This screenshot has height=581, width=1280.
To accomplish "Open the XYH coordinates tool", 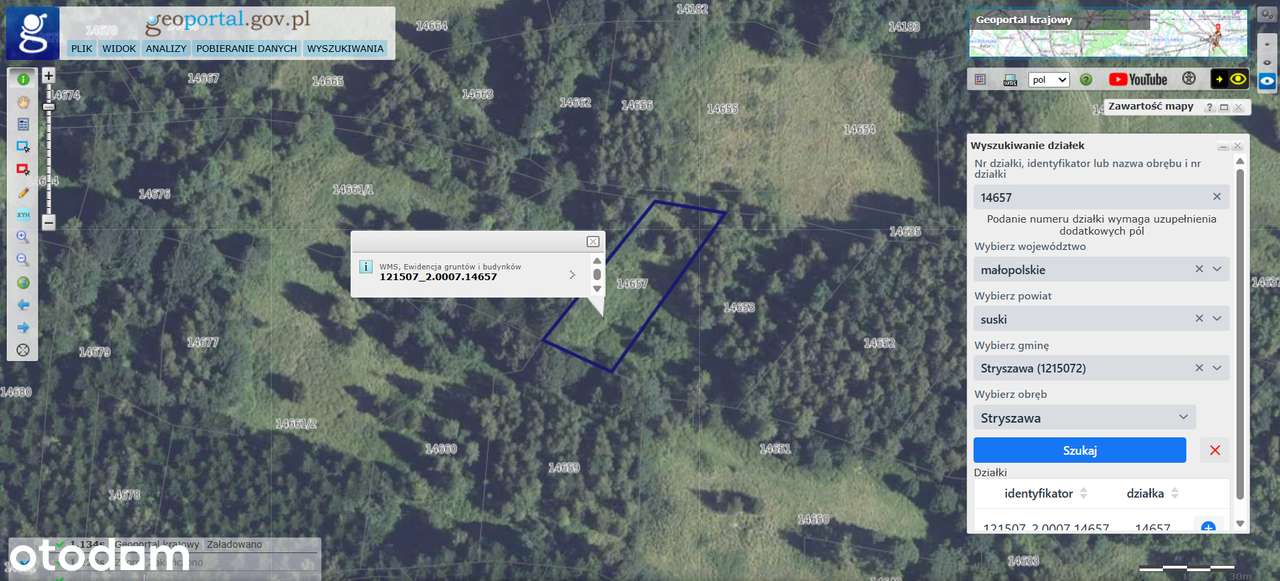I will click(22, 214).
